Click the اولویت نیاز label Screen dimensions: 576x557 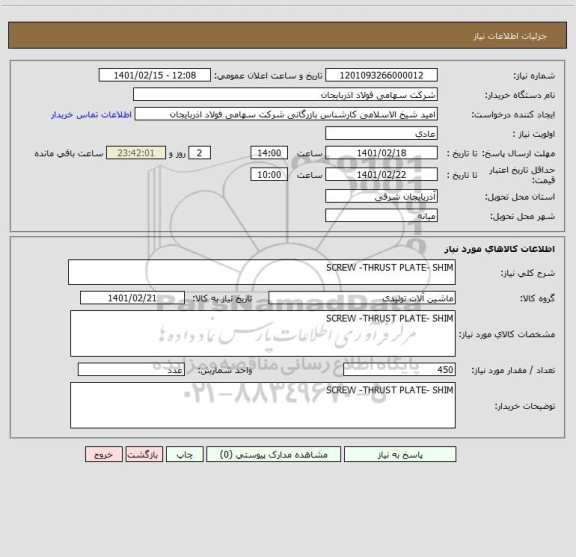(534, 134)
